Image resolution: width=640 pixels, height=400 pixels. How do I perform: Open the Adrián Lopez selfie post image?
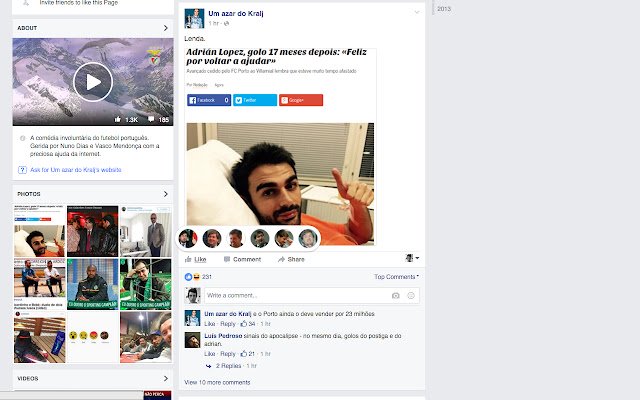(x=280, y=184)
